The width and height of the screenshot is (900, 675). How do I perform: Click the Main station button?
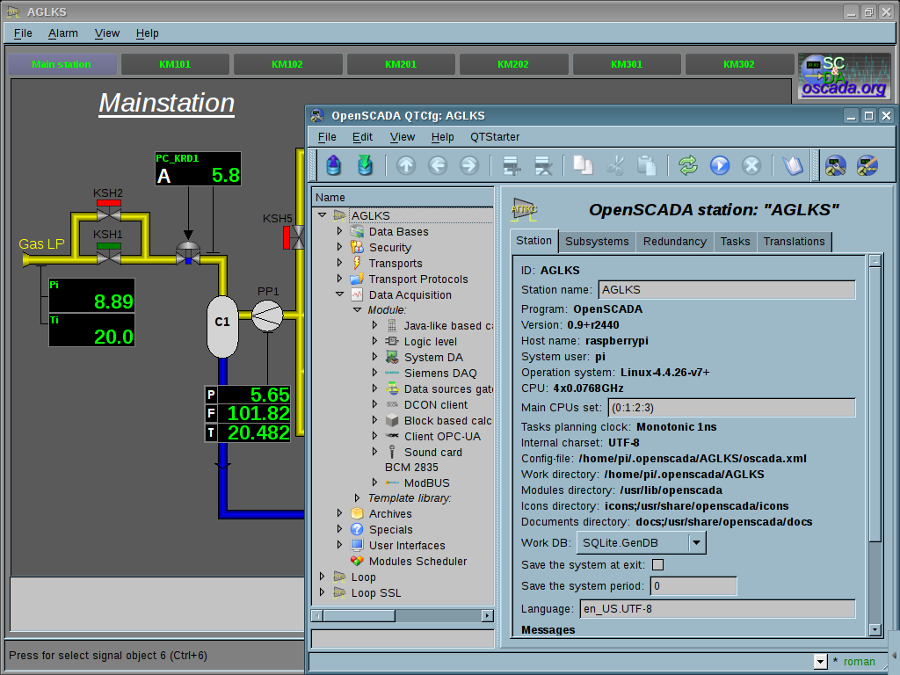[x=61, y=64]
